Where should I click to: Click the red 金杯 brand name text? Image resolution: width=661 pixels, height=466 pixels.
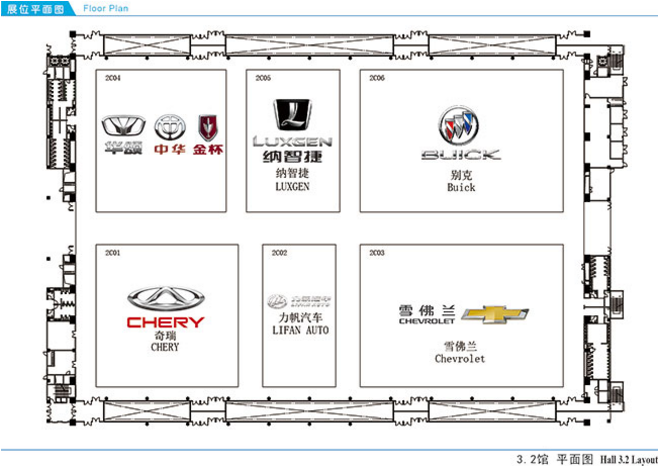(208, 148)
